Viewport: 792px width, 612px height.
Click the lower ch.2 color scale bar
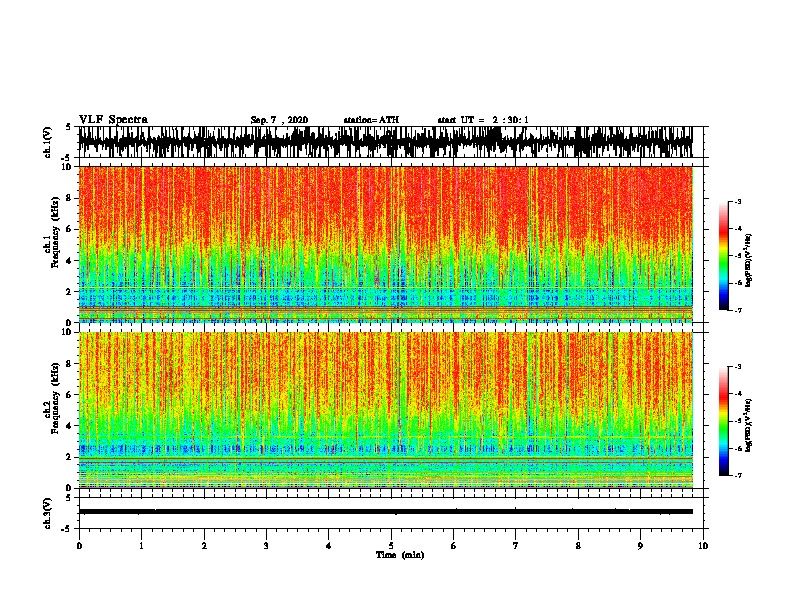coord(723,421)
